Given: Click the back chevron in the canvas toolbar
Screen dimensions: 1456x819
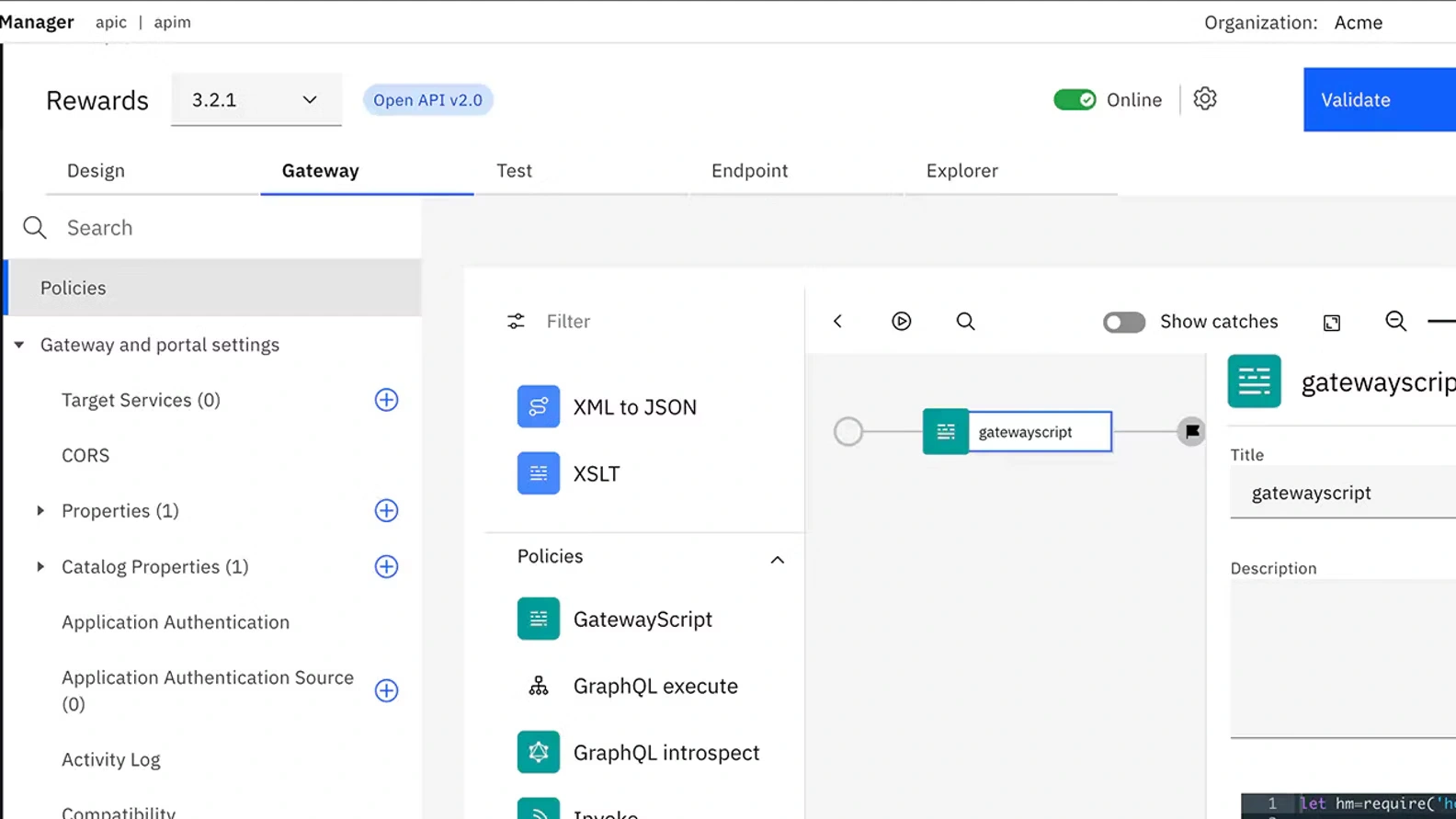Looking at the screenshot, I should [837, 321].
